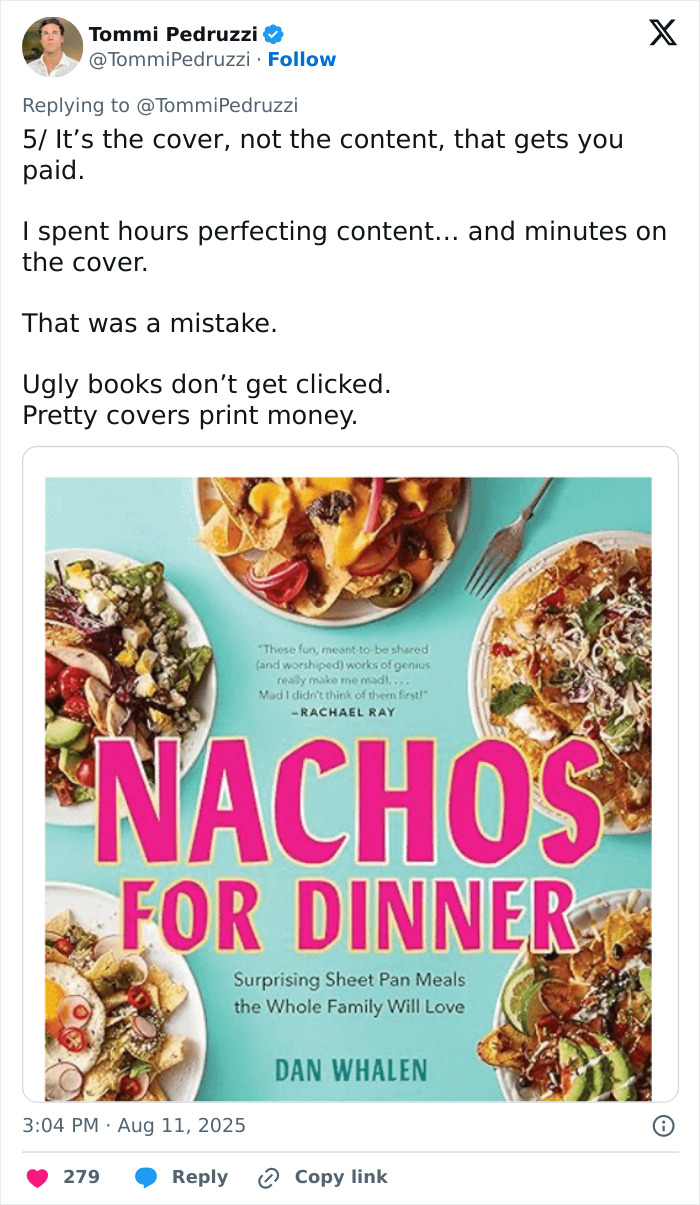
Task: Open the info circle icon
Action: 662,1126
